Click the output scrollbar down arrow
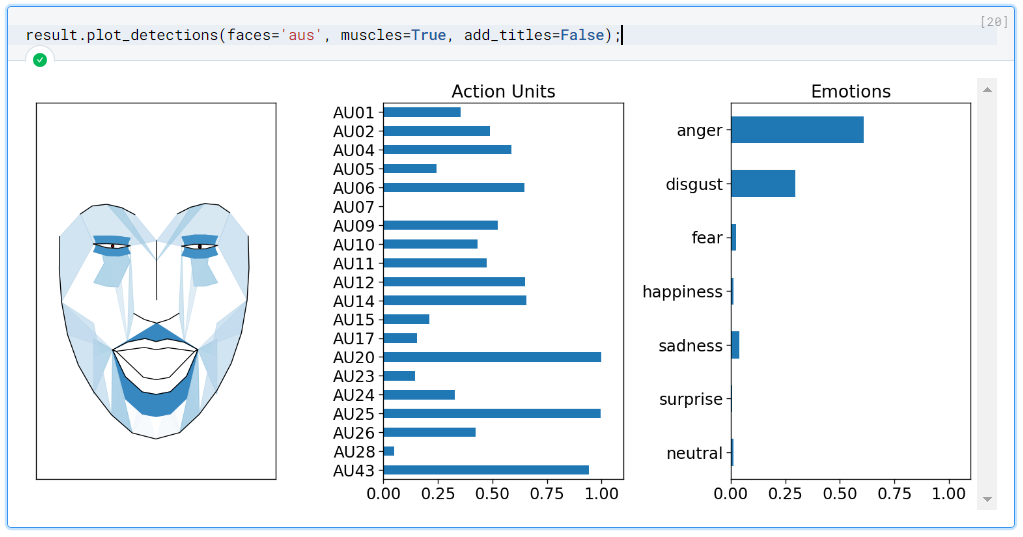Image resolution: width=1023 pixels, height=537 pixels. pyautogui.click(x=987, y=498)
